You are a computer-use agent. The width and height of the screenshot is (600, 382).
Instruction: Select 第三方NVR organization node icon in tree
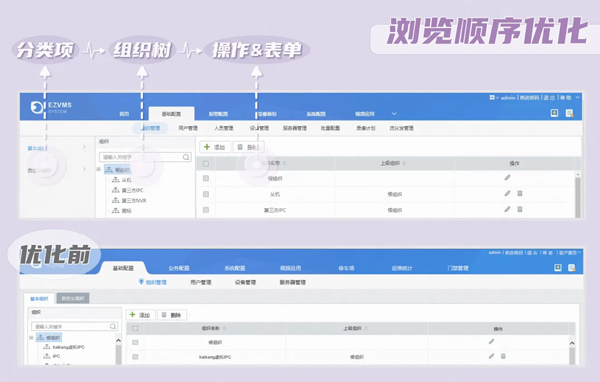116,200
